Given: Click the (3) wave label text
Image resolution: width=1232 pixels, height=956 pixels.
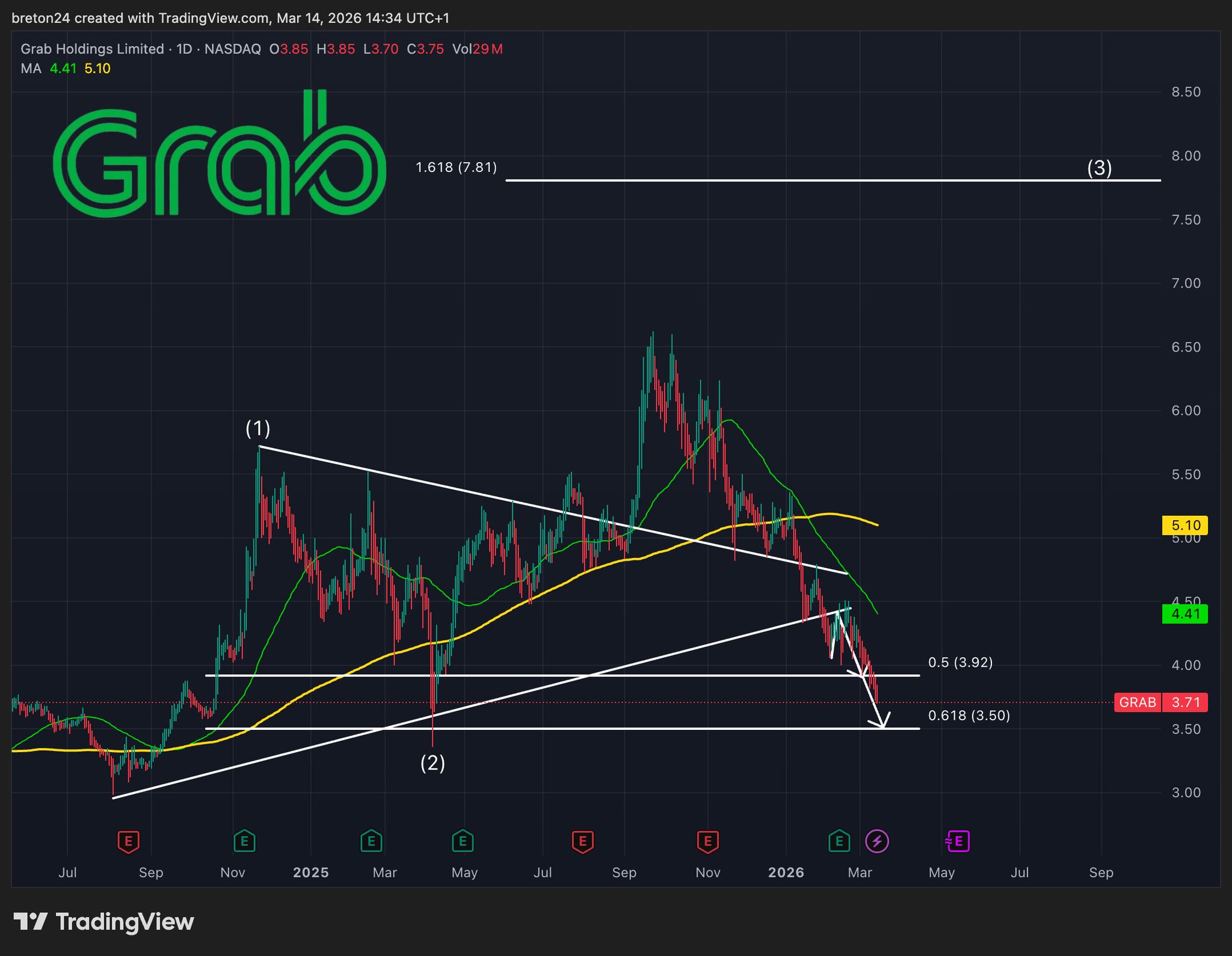Looking at the screenshot, I should [1099, 168].
